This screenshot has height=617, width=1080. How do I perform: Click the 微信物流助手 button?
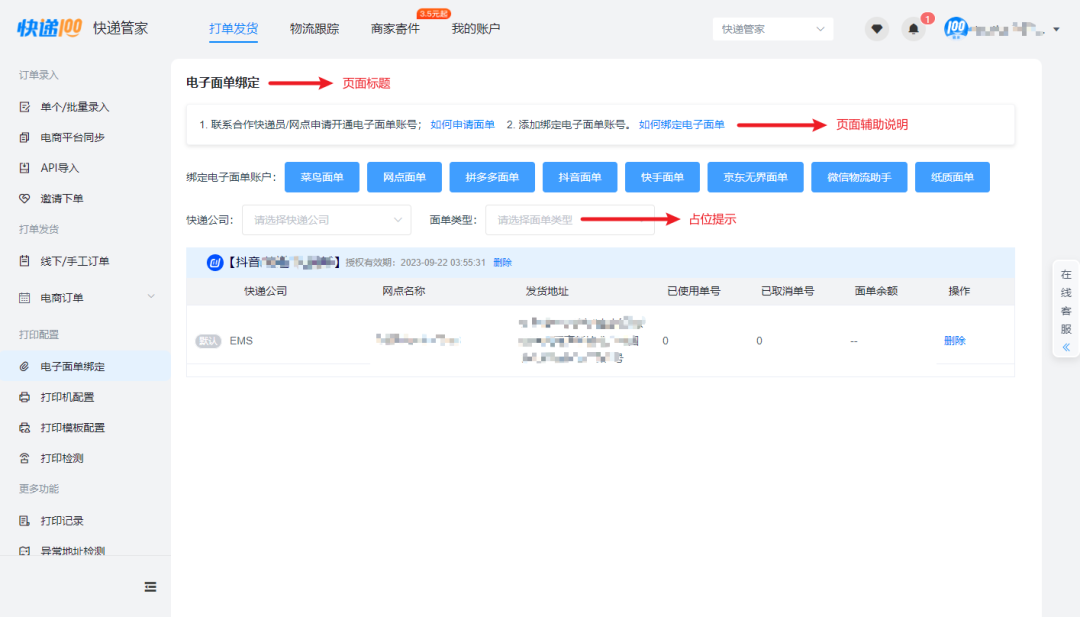click(x=859, y=177)
